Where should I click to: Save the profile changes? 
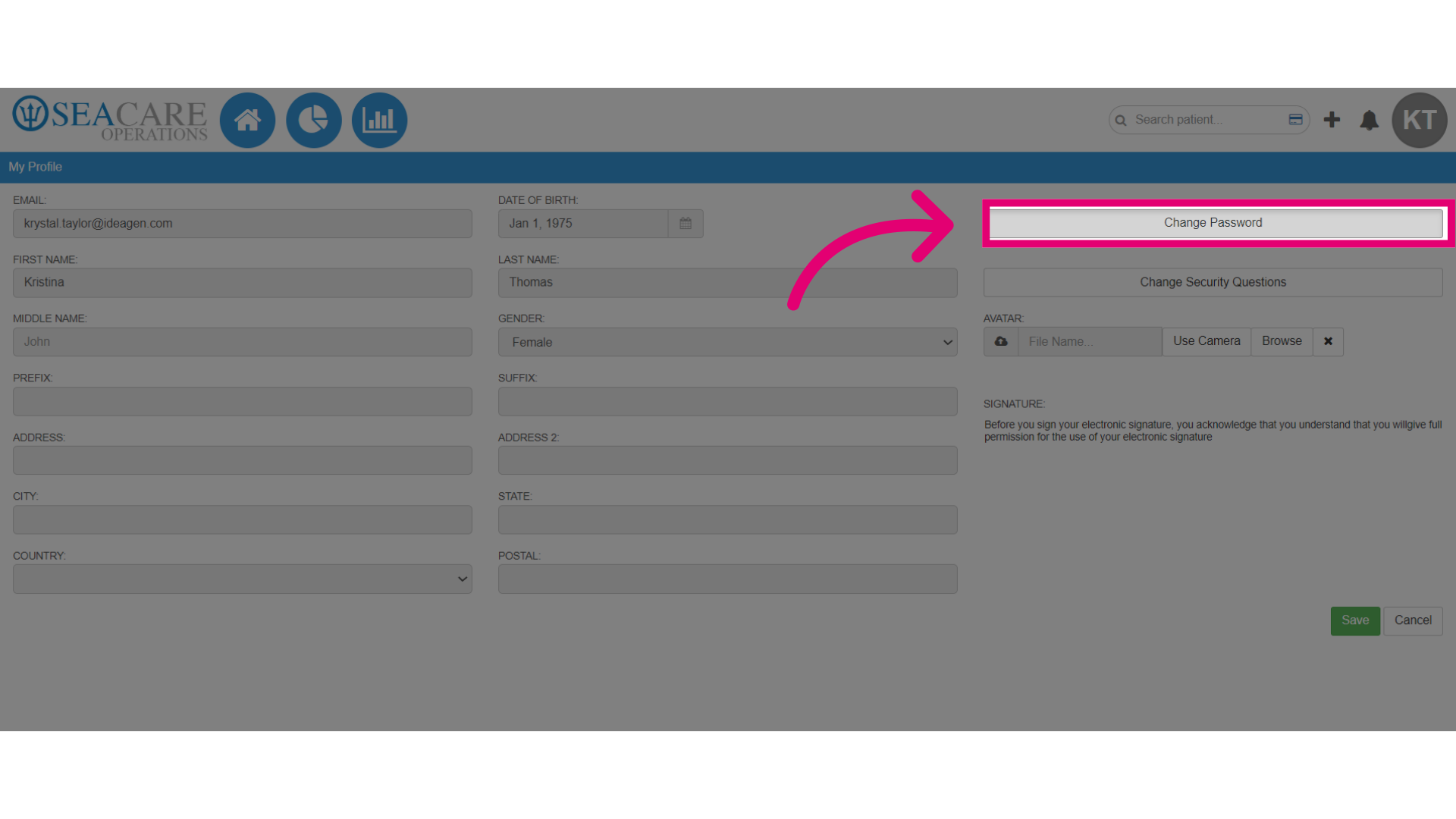coord(1355,621)
